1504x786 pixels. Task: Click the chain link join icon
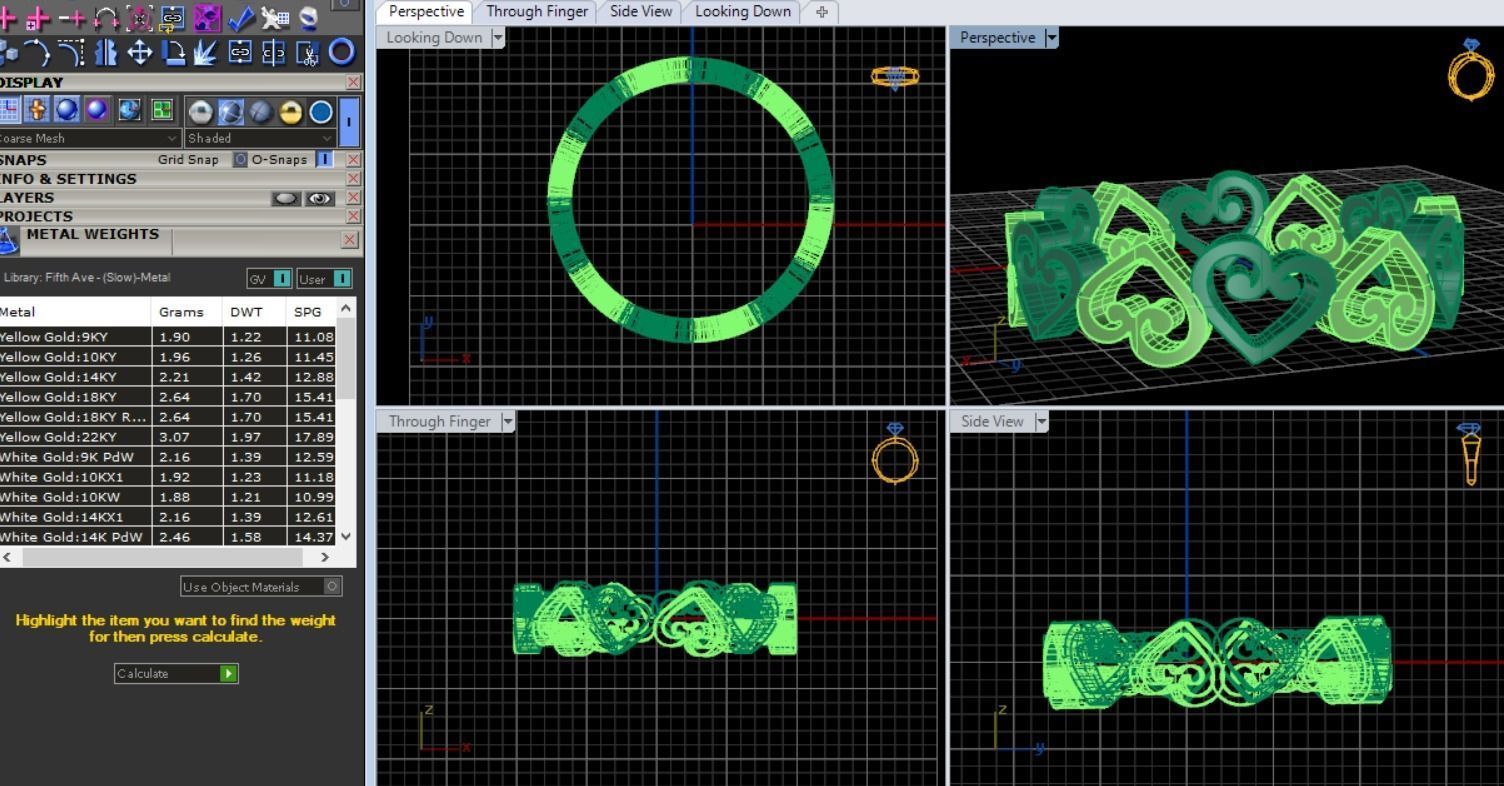click(240, 52)
